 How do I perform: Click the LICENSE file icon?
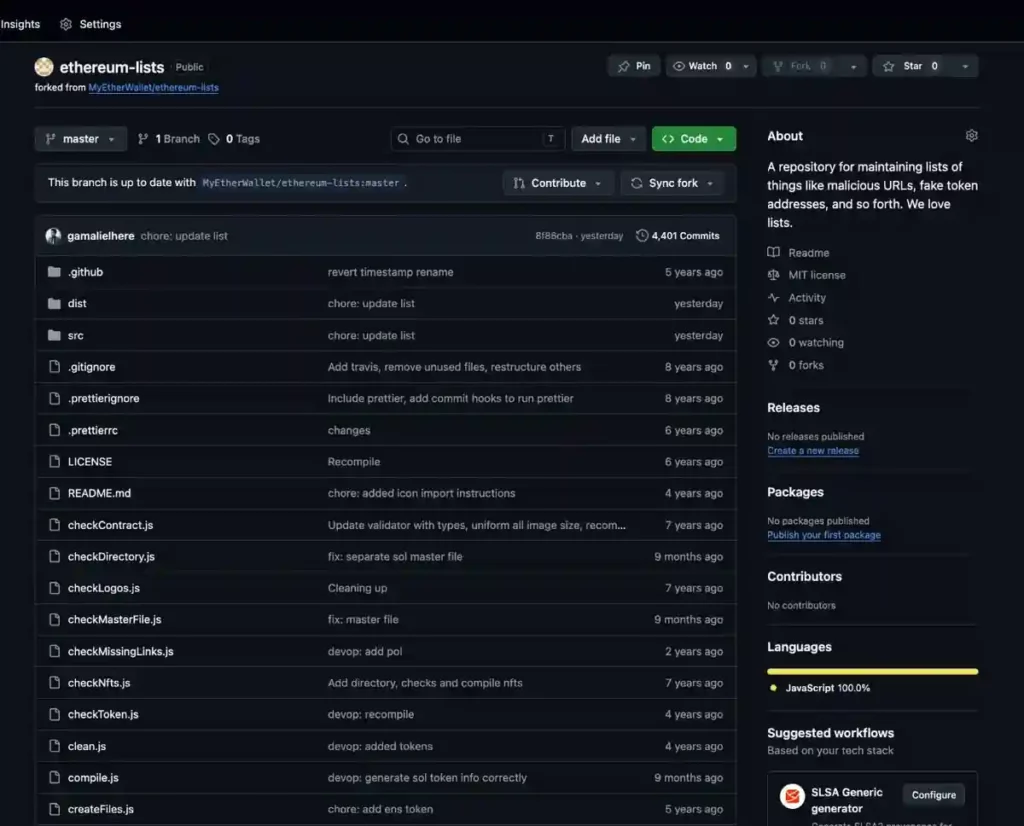(55, 462)
